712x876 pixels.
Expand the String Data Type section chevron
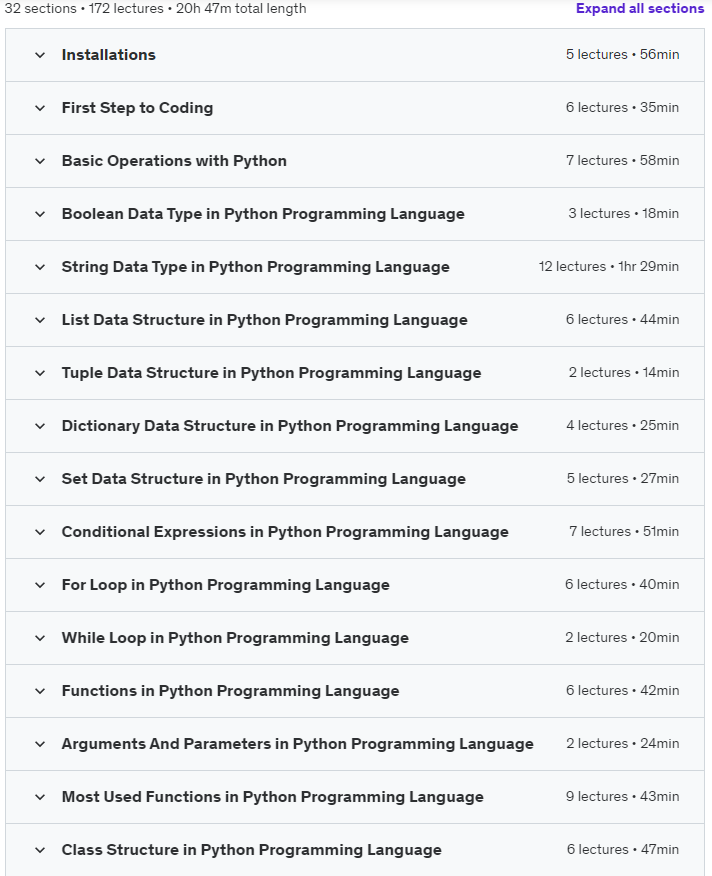click(40, 267)
